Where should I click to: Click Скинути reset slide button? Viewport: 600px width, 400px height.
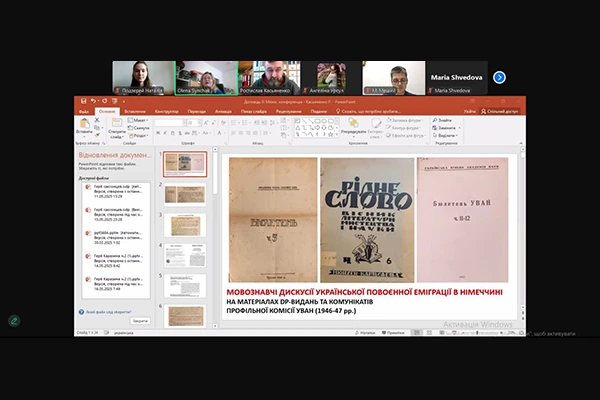138,128
